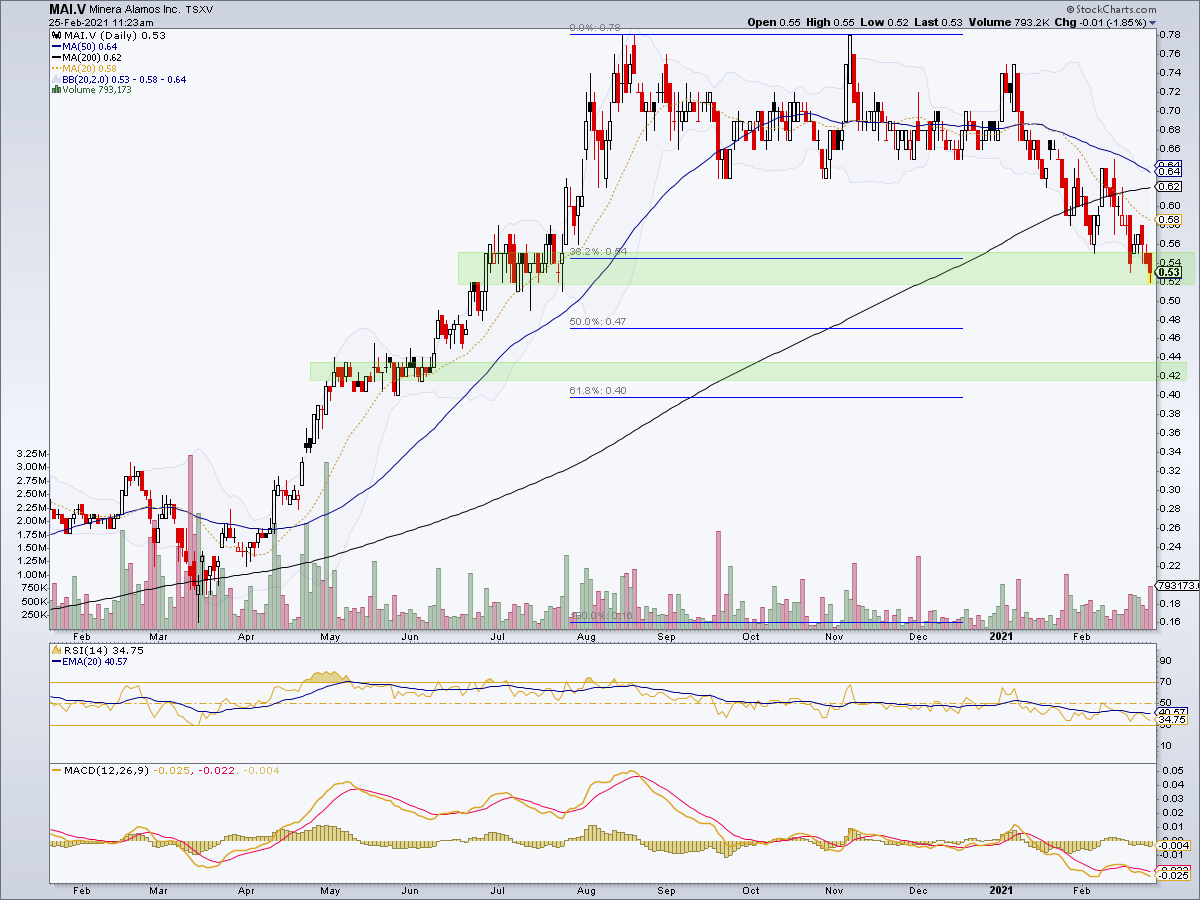Viewport: 1200px width, 900px height.
Task: Click the TSXV exchange label
Action: pyautogui.click(x=200, y=9)
